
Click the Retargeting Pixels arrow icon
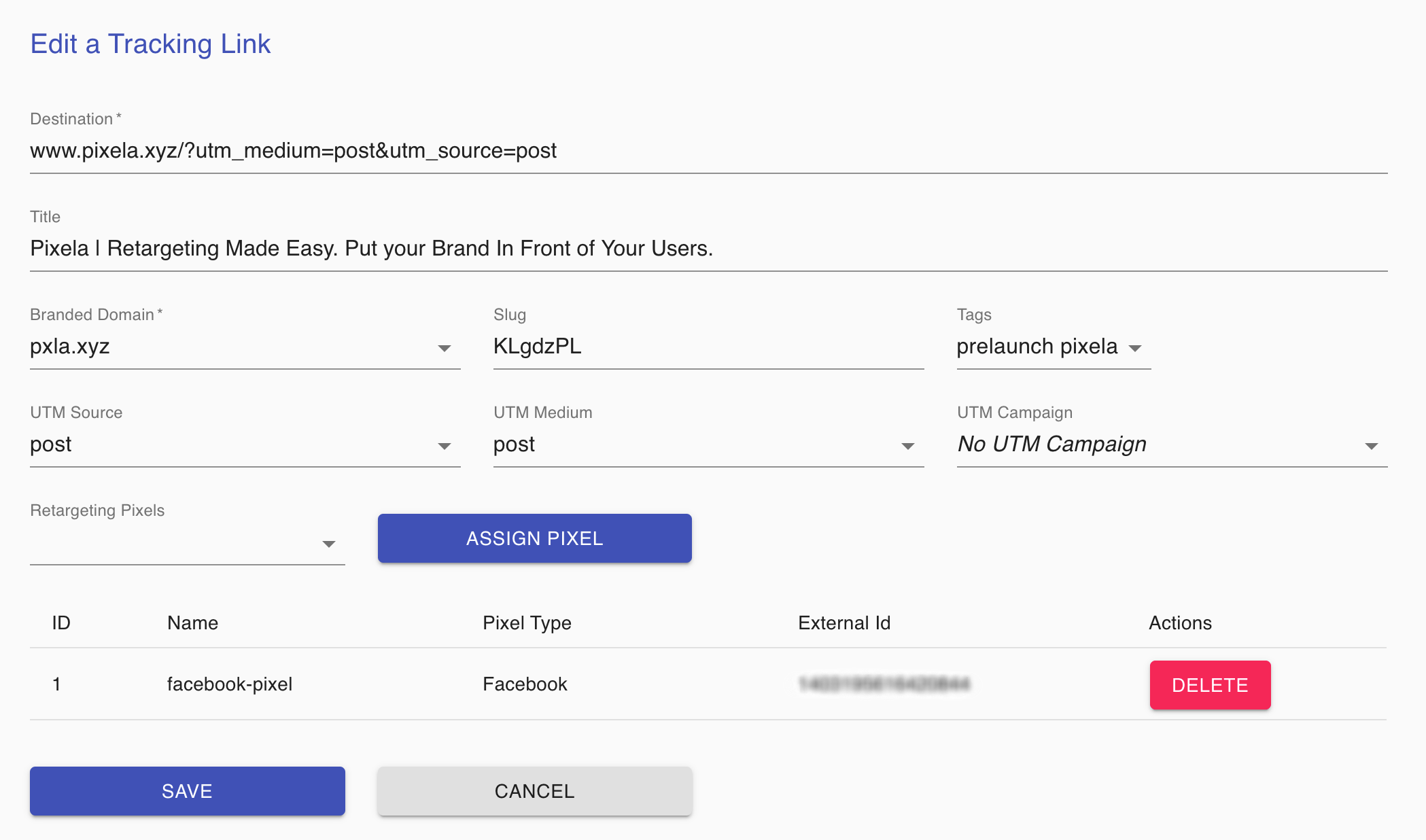point(329,544)
